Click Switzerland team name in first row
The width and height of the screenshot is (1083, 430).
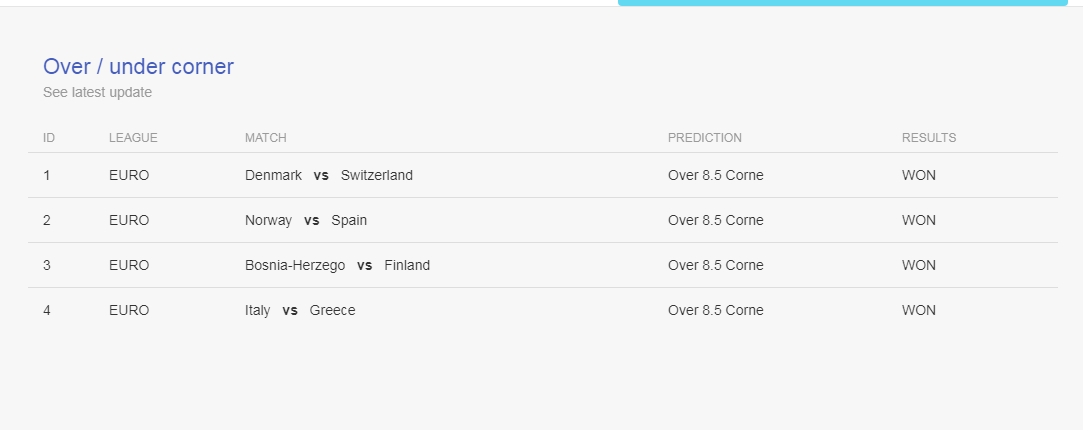376,175
